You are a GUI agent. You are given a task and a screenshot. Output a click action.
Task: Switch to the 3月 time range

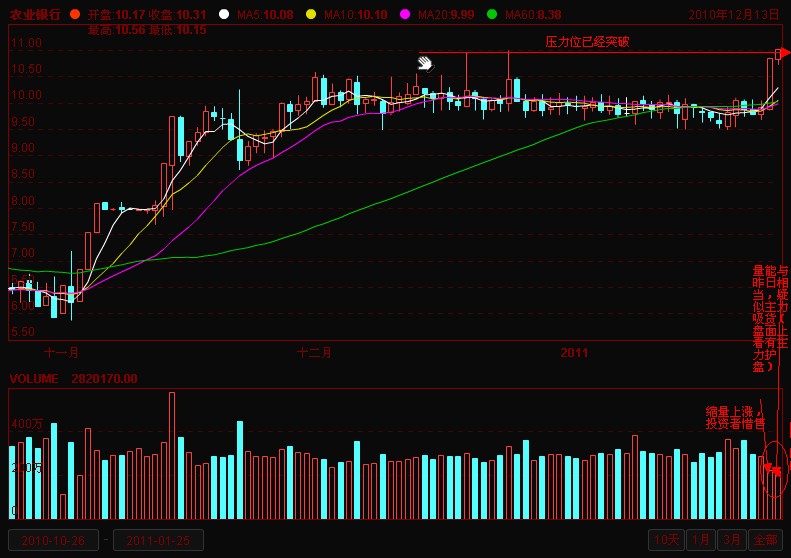(732, 540)
